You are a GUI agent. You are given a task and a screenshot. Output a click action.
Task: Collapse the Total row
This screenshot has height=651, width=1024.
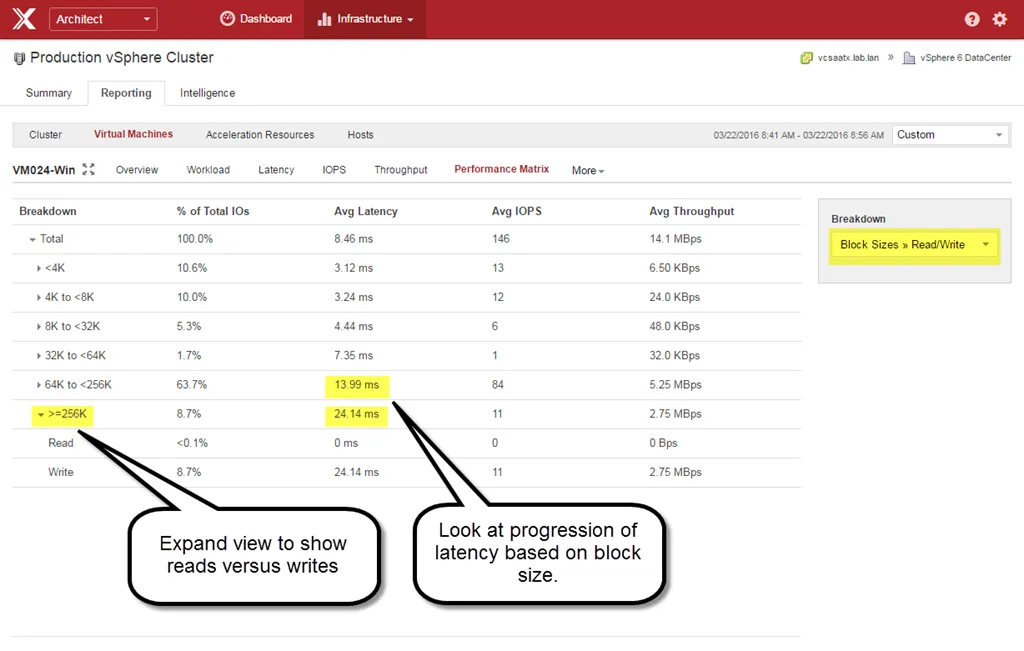pyautogui.click(x=32, y=240)
